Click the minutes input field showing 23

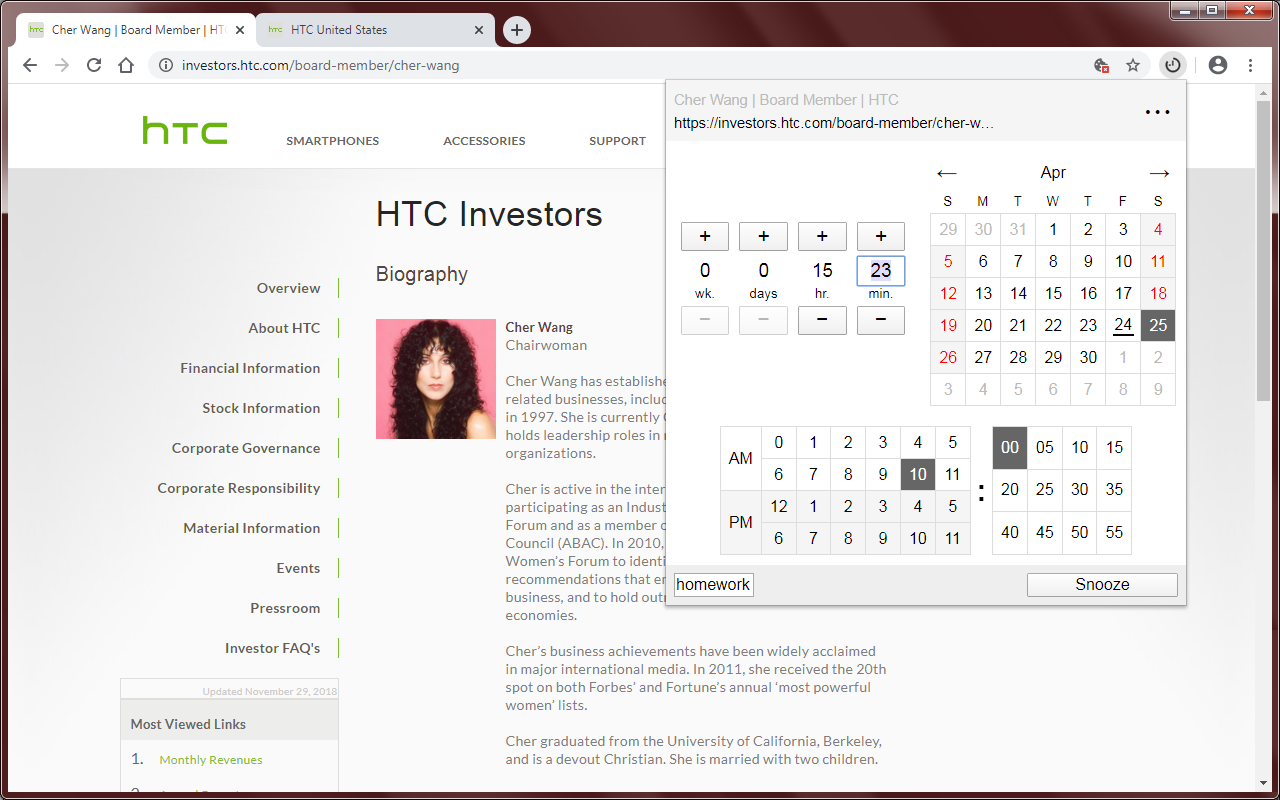[880, 271]
